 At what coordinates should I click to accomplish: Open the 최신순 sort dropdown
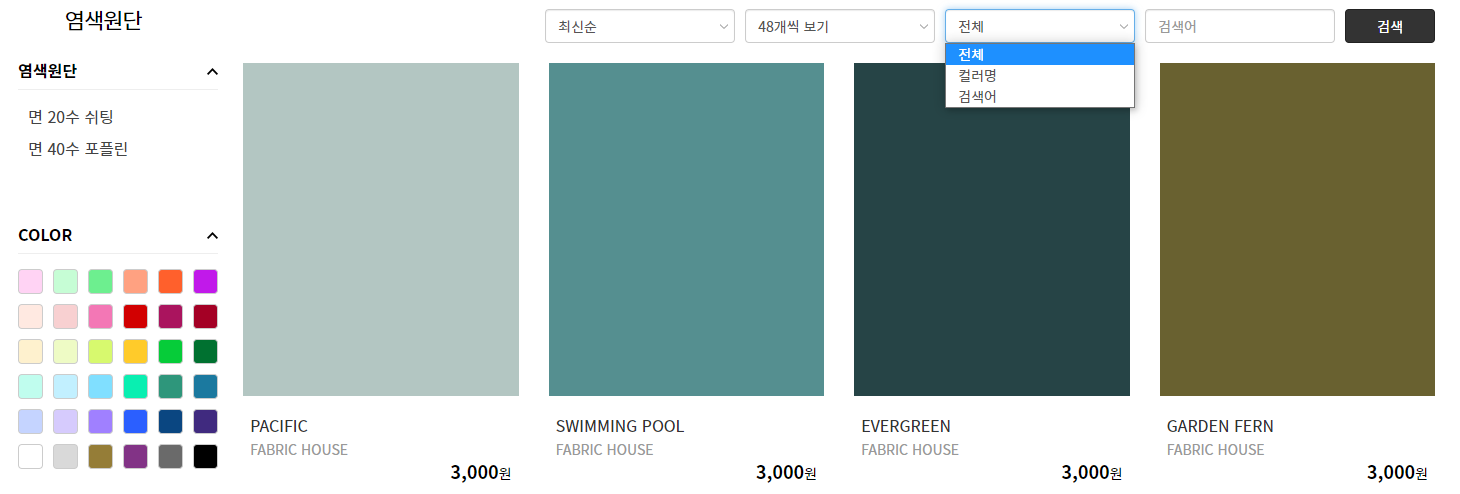tap(639, 27)
